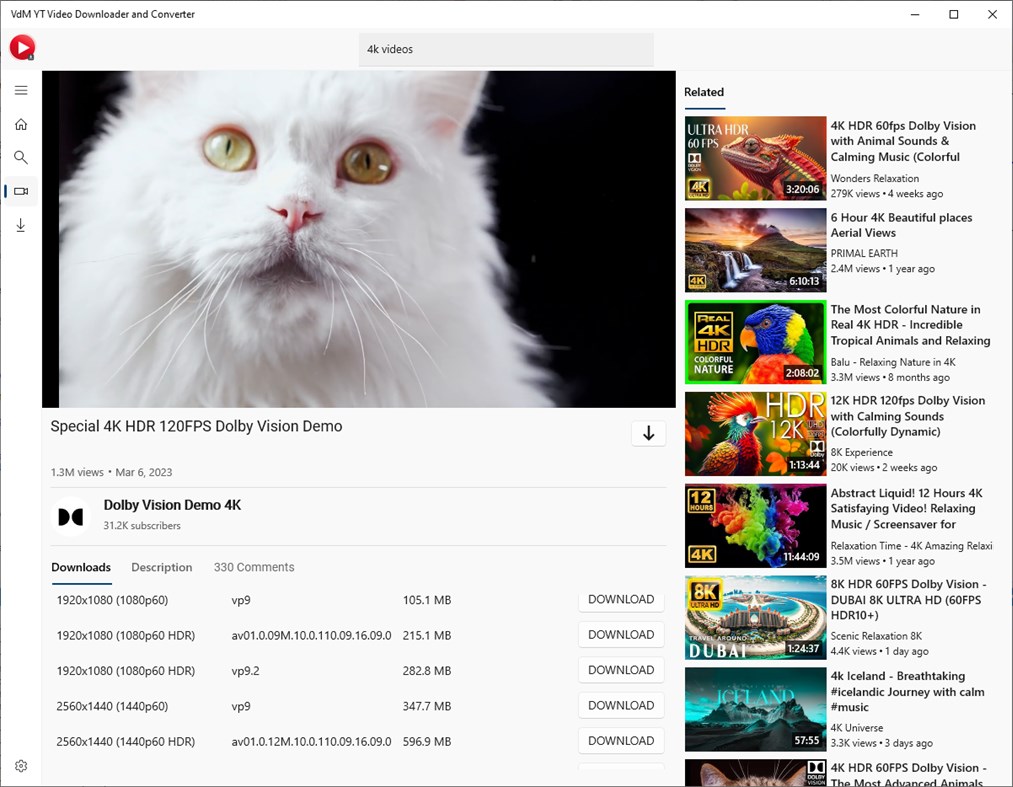Click the cat video player area
This screenshot has height=787, width=1013.
pyautogui.click(x=358, y=237)
